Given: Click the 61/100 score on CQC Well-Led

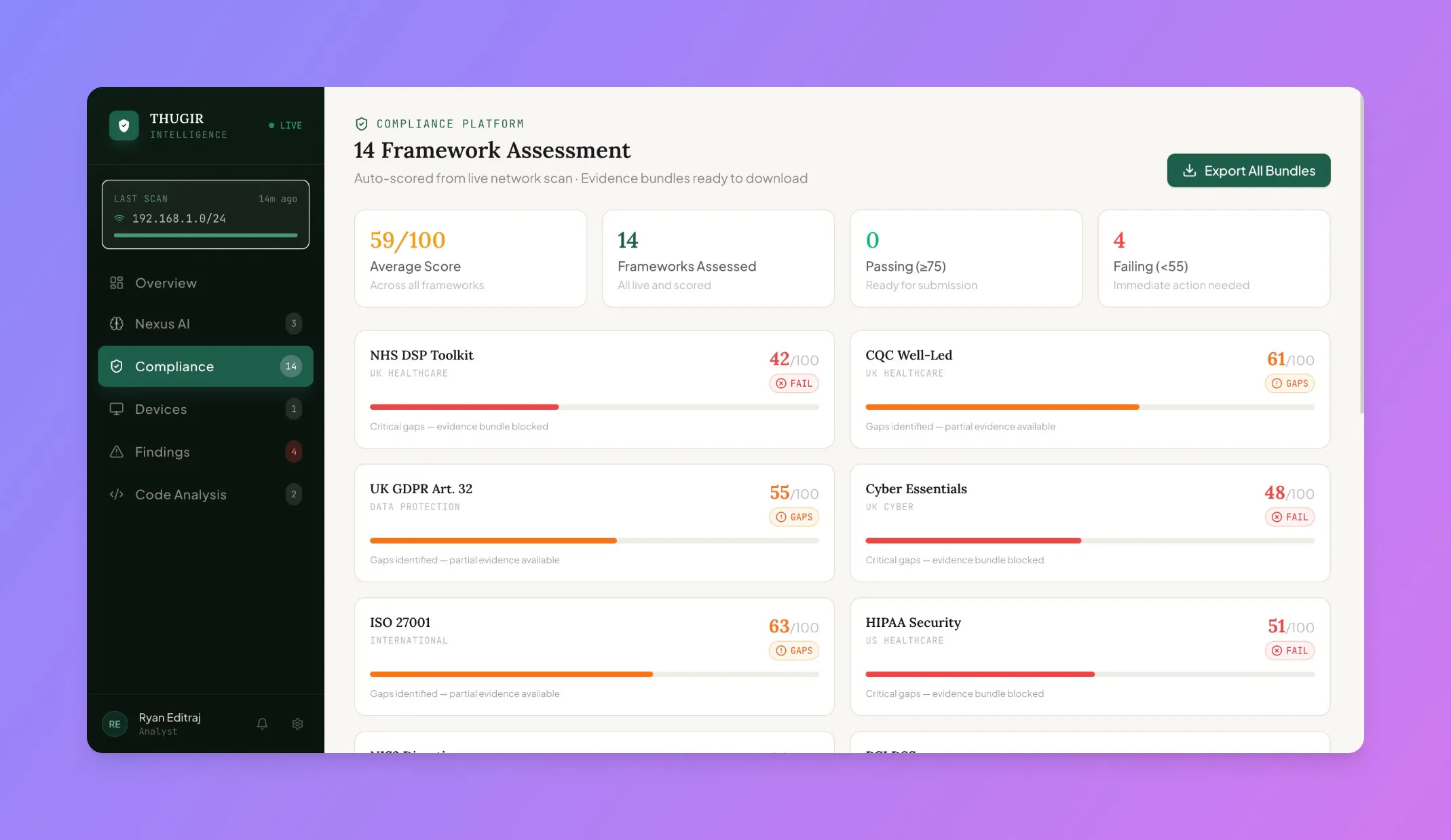Looking at the screenshot, I should (x=1290, y=359).
